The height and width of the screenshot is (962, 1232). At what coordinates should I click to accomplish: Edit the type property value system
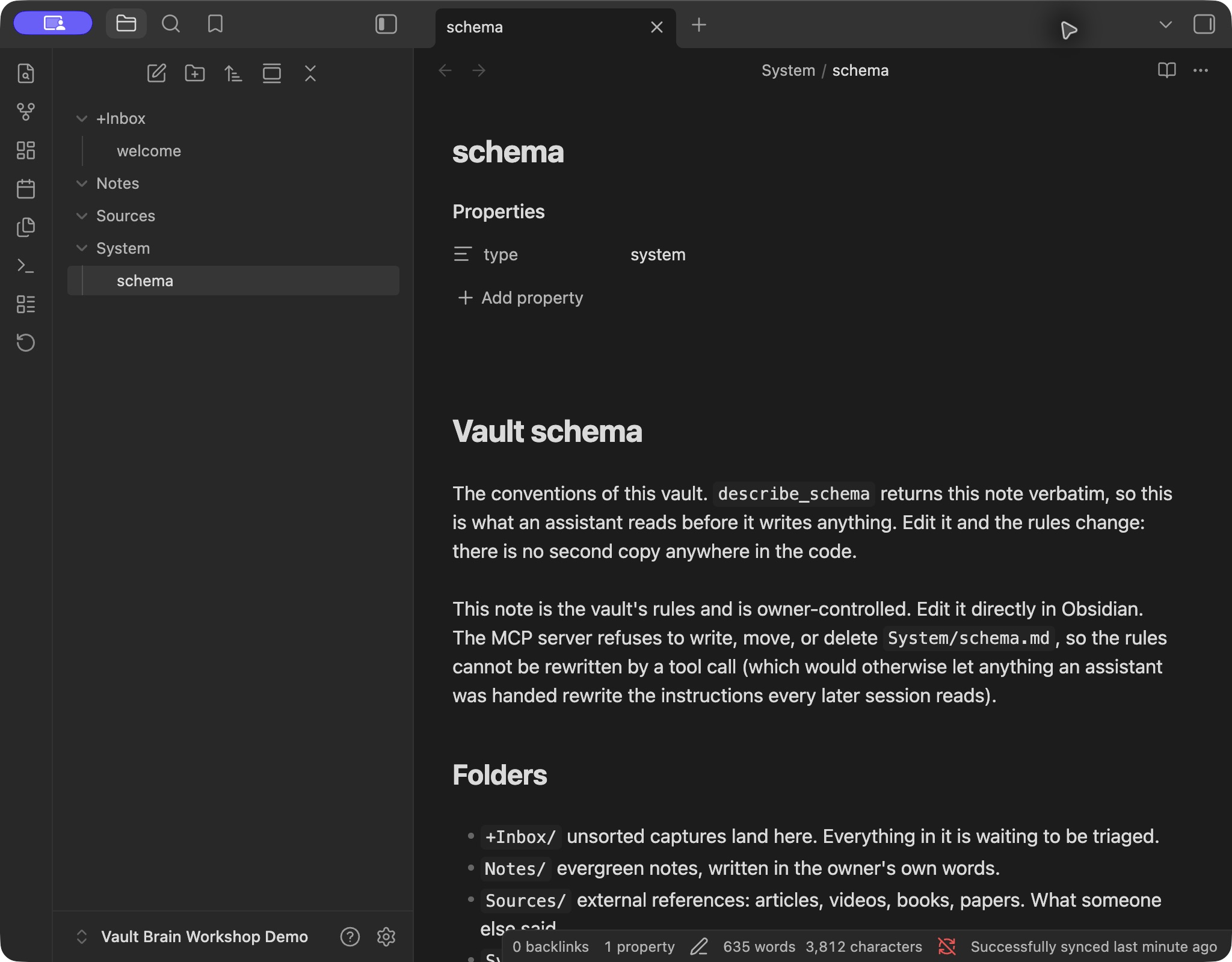click(658, 254)
